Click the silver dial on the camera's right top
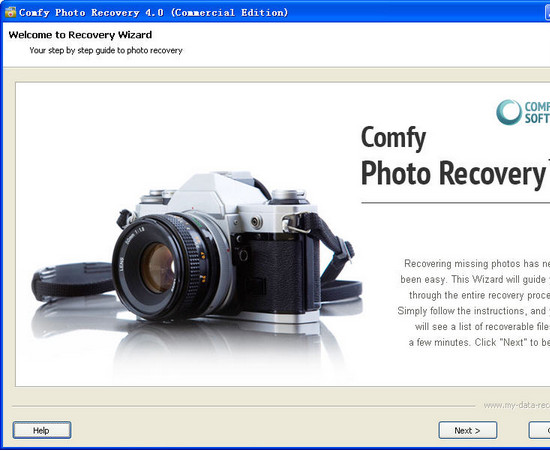550x451 pixels. [x=288, y=196]
